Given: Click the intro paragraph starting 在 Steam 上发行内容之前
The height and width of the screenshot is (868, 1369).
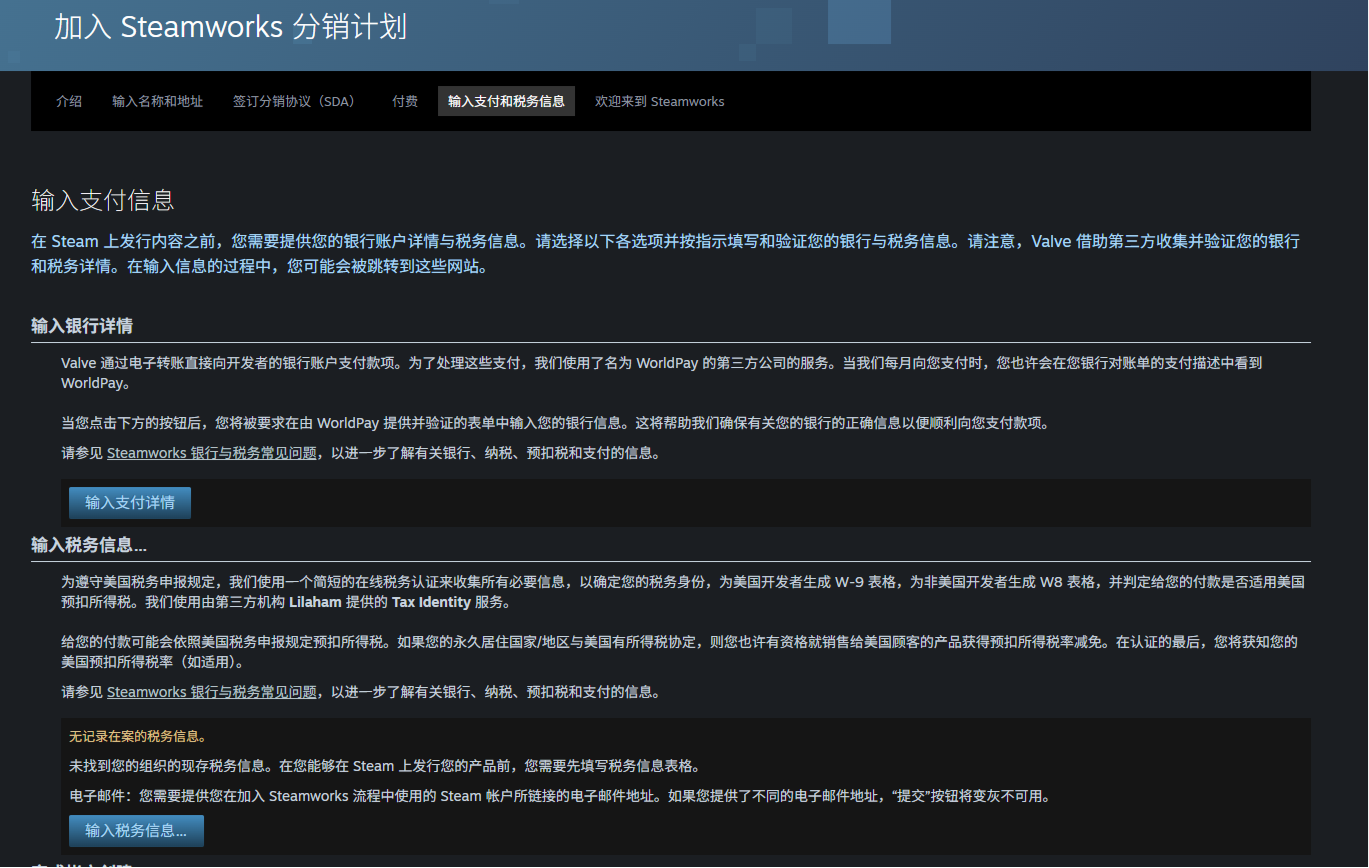Looking at the screenshot, I should 665,254.
